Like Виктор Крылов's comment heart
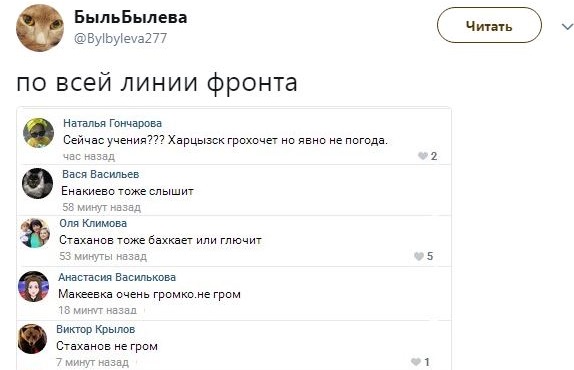This screenshot has height=370, width=574. coord(416,362)
